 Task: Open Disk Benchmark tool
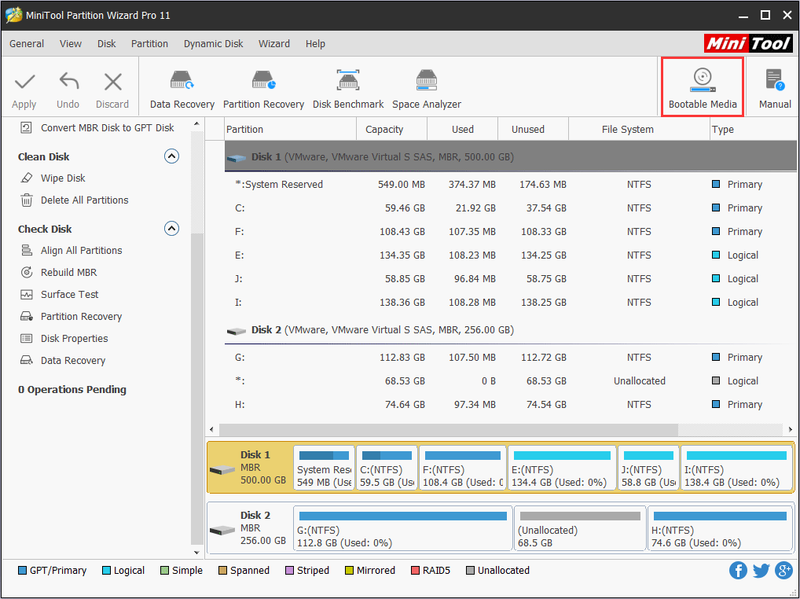point(348,89)
